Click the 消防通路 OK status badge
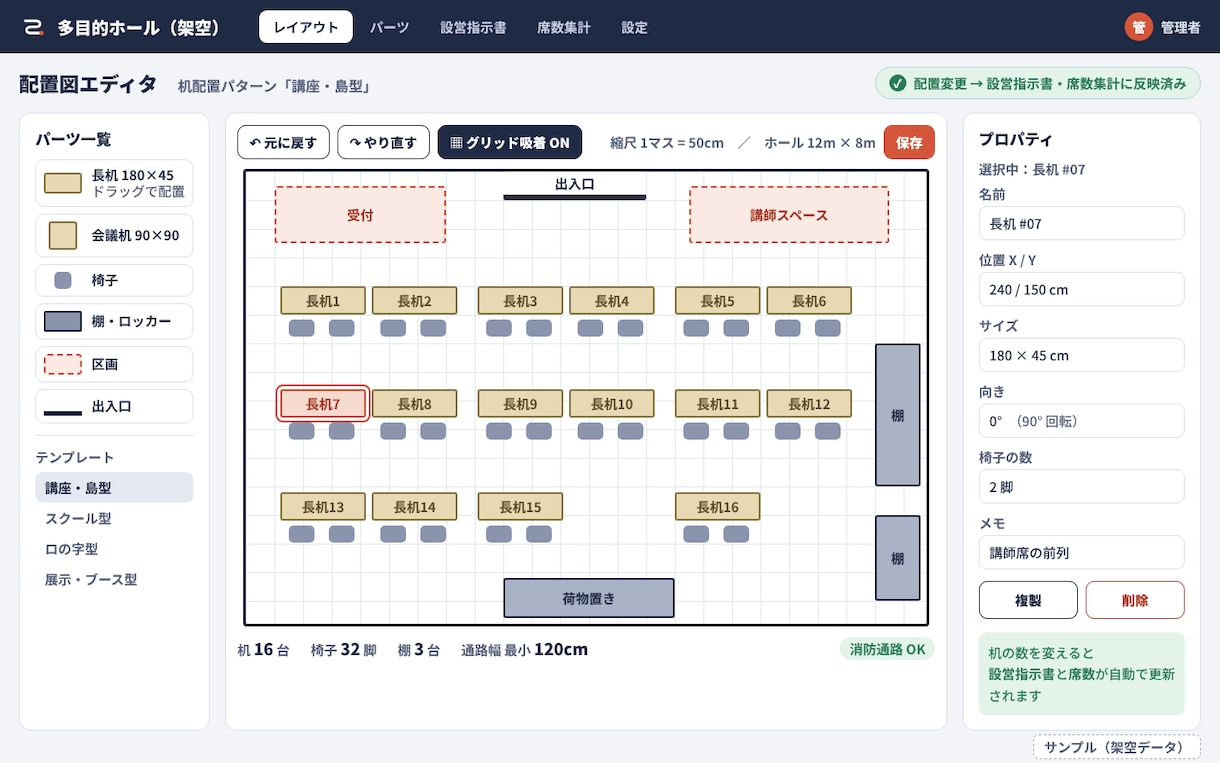The image size is (1220, 763). (887, 649)
